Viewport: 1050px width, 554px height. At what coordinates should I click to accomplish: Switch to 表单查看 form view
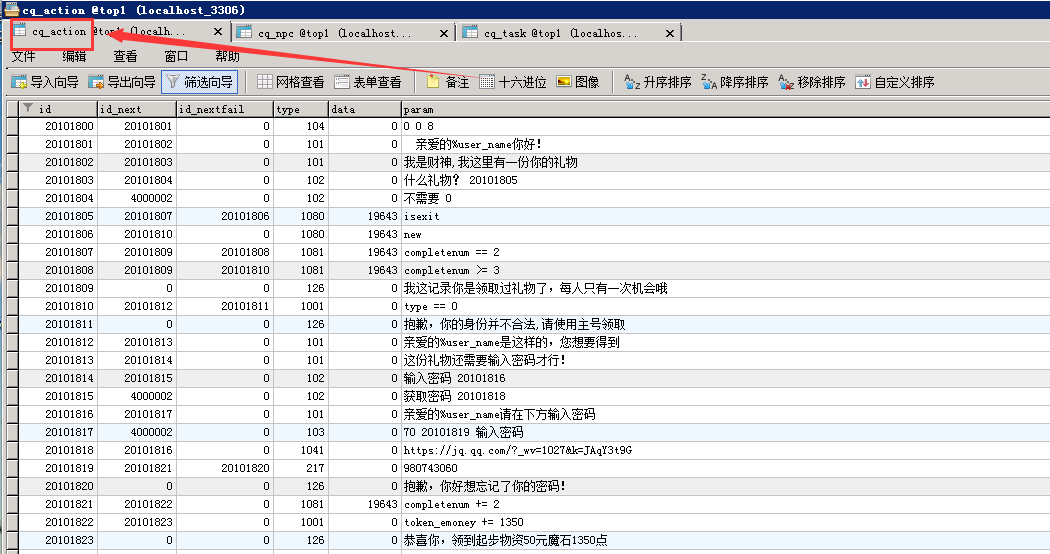[x=367, y=82]
